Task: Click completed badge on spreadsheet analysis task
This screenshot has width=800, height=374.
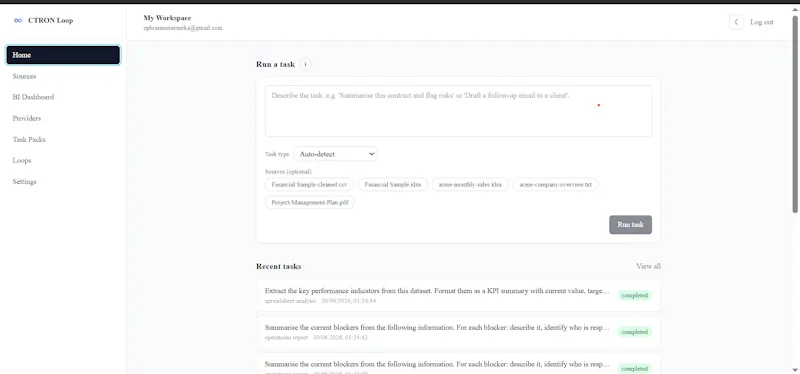Action: point(635,295)
